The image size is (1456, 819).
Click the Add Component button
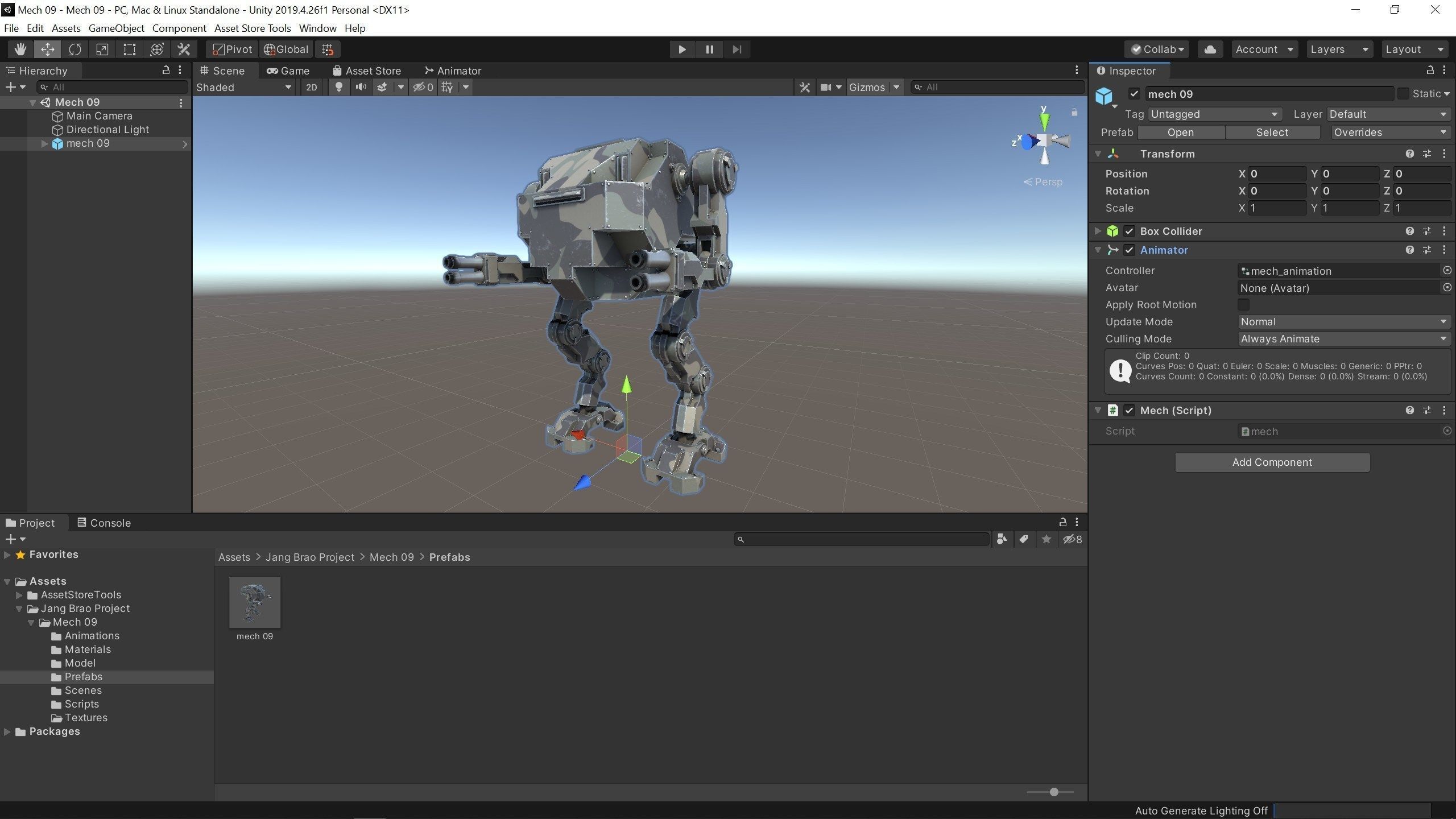tap(1272, 462)
